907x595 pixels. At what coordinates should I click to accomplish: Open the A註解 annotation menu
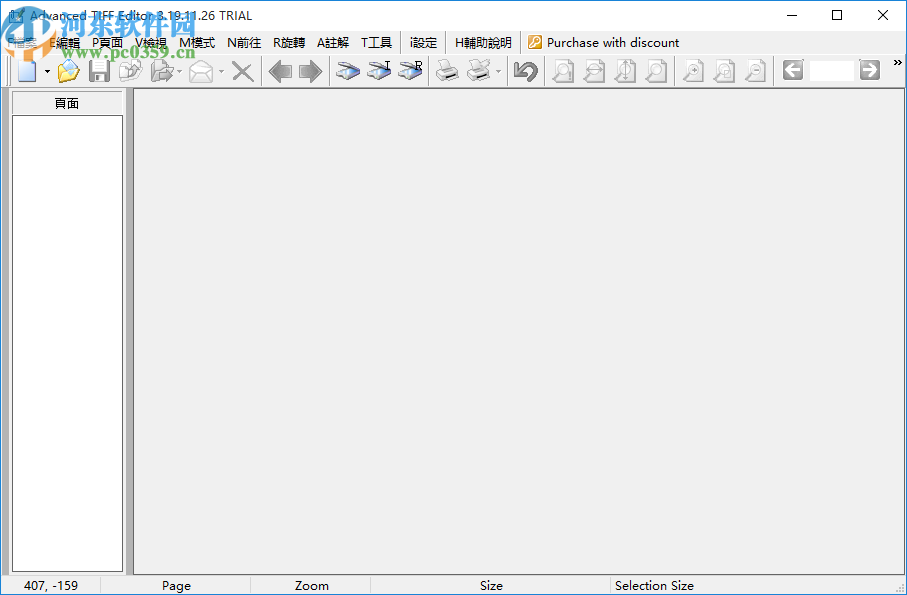click(x=332, y=42)
